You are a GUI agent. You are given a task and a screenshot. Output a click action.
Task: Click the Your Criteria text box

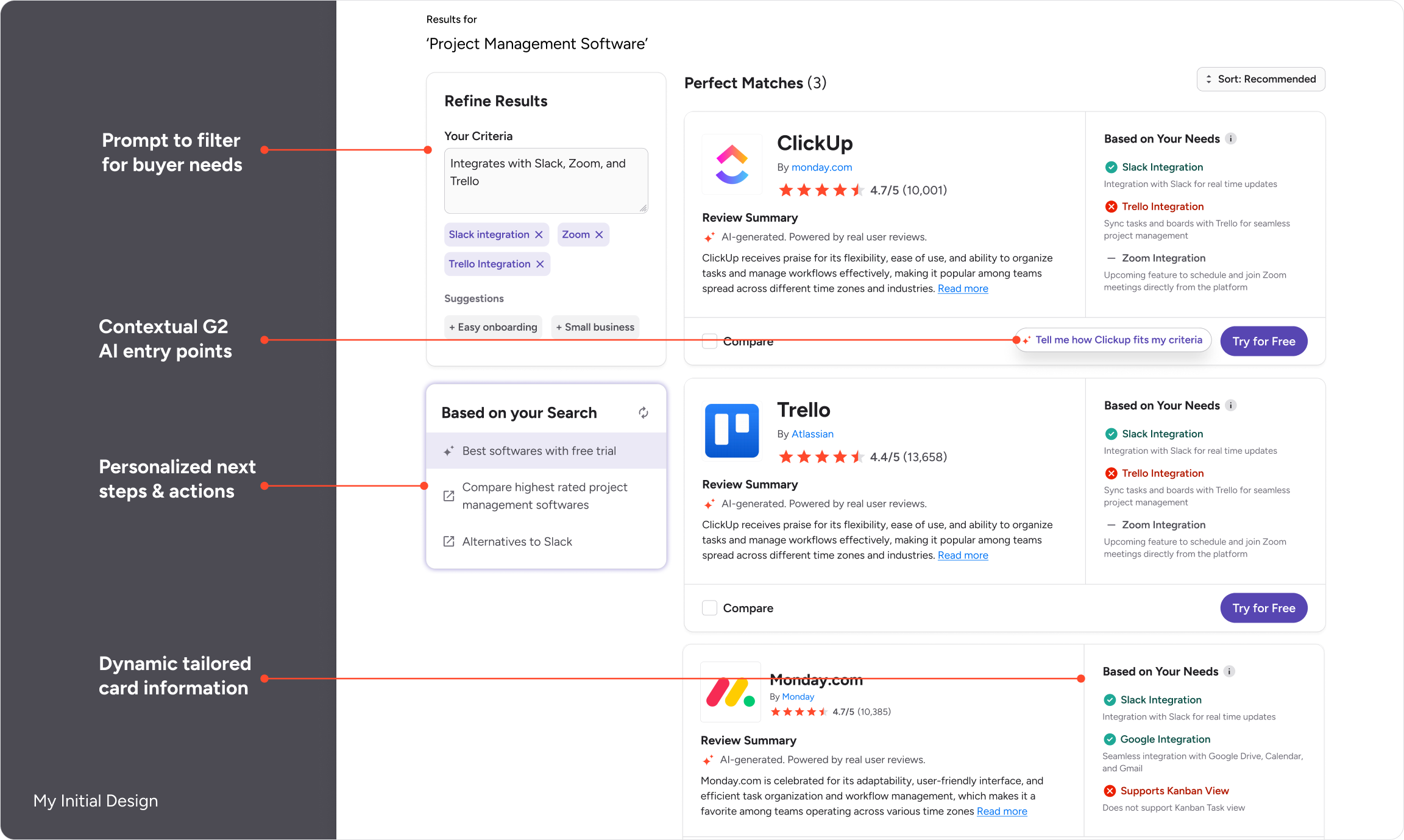click(x=545, y=181)
